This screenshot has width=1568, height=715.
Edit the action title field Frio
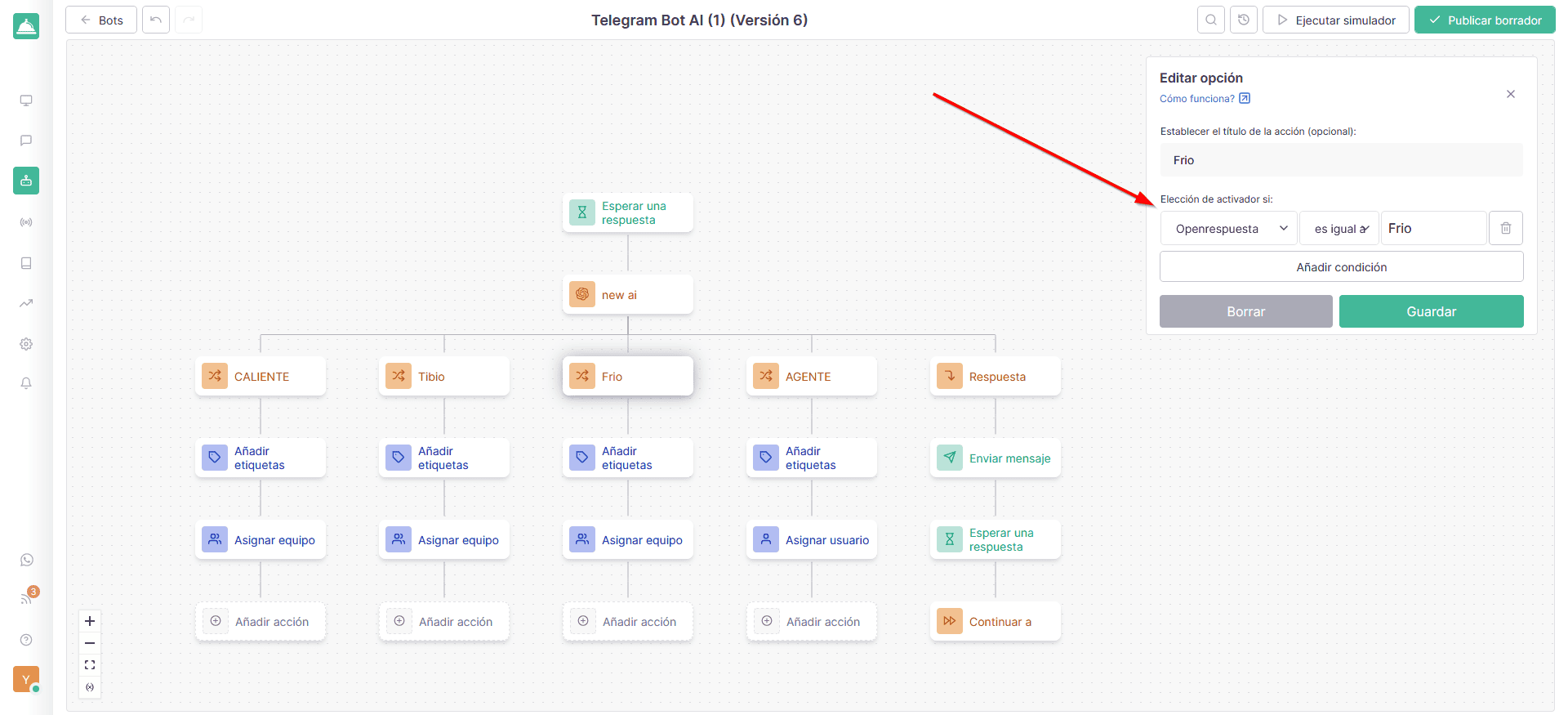[x=1342, y=160]
